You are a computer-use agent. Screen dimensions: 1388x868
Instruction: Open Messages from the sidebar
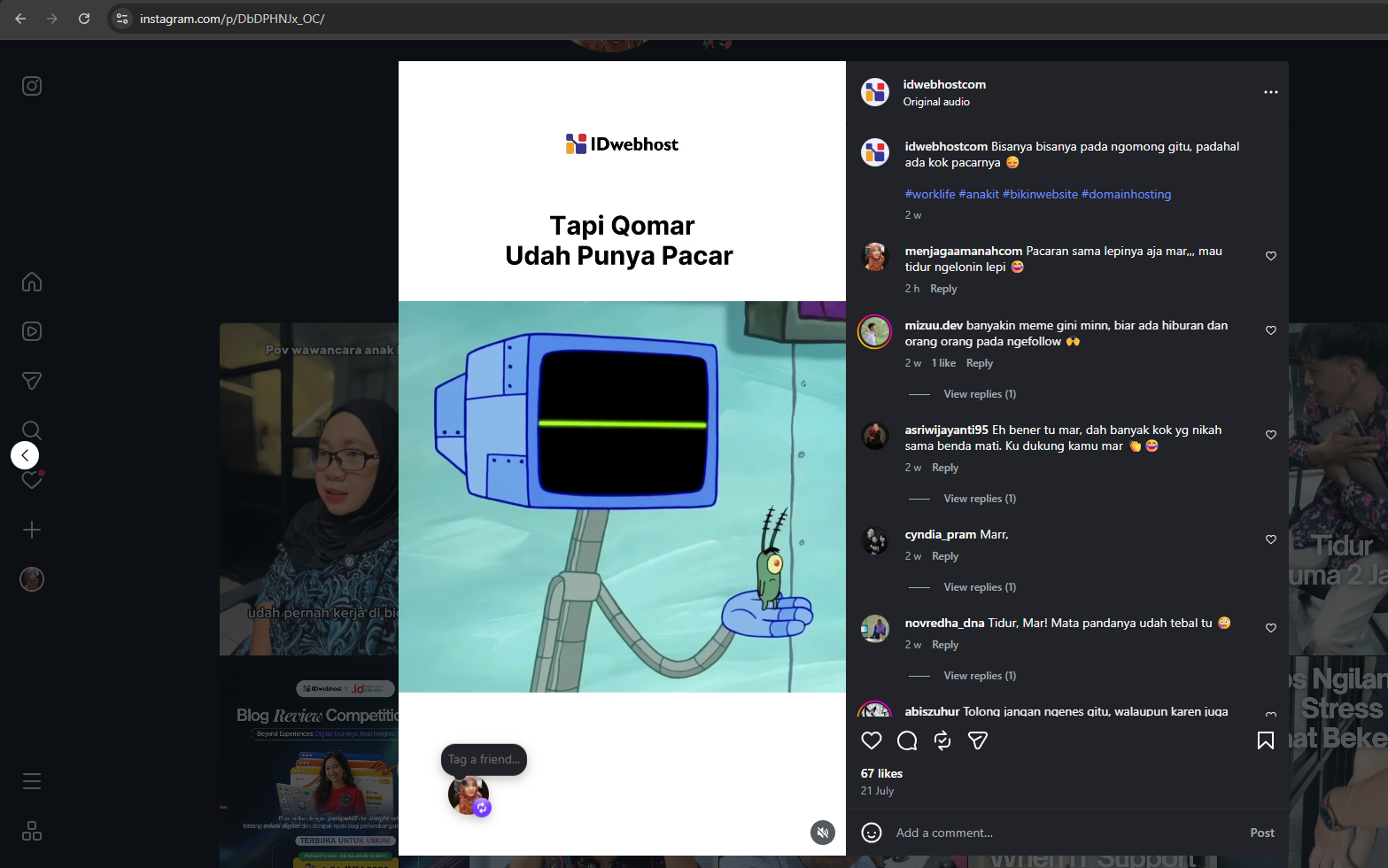32,381
